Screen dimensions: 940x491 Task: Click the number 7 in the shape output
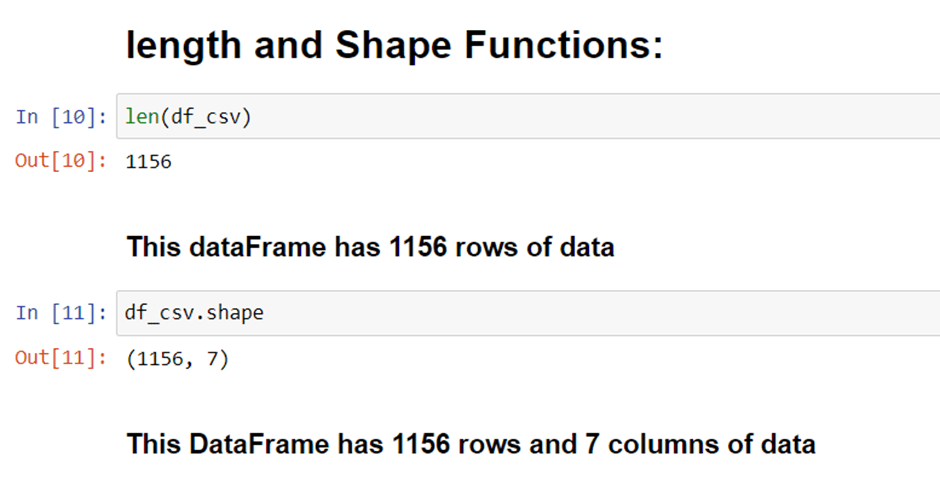coord(213,359)
